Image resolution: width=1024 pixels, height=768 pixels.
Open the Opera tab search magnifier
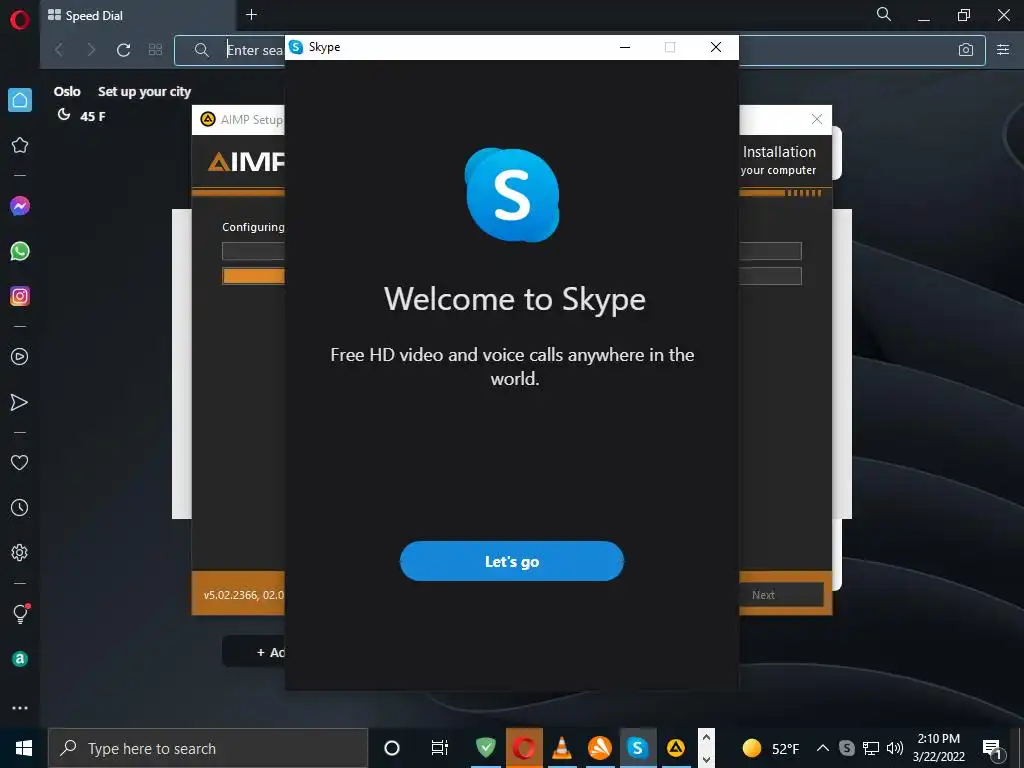point(884,14)
